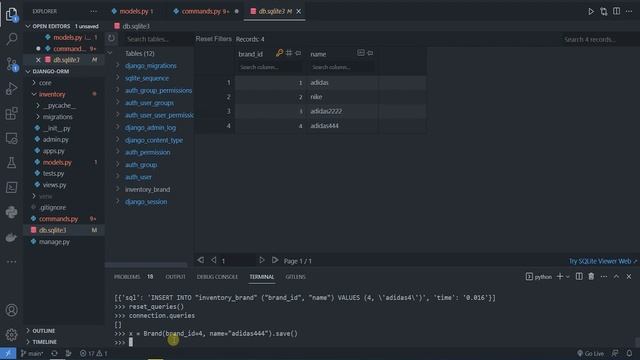The width and height of the screenshot is (640, 360).
Task: Open the Run and Debug view
Action: click(x=11, y=89)
